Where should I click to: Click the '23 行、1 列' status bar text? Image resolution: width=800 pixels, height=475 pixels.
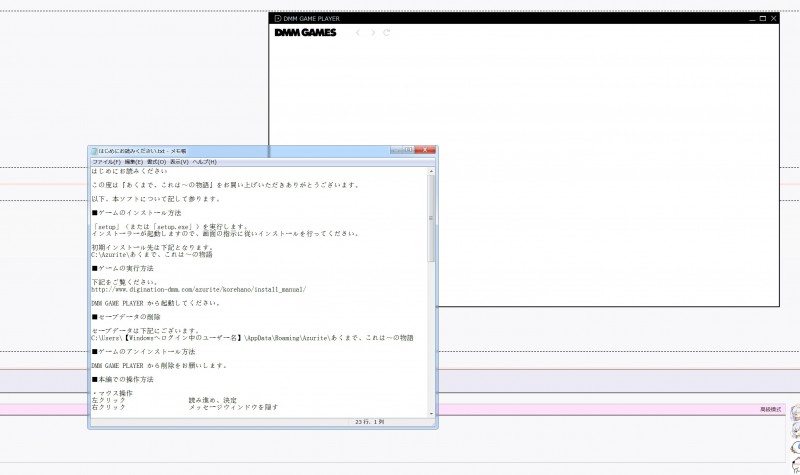[369, 422]
